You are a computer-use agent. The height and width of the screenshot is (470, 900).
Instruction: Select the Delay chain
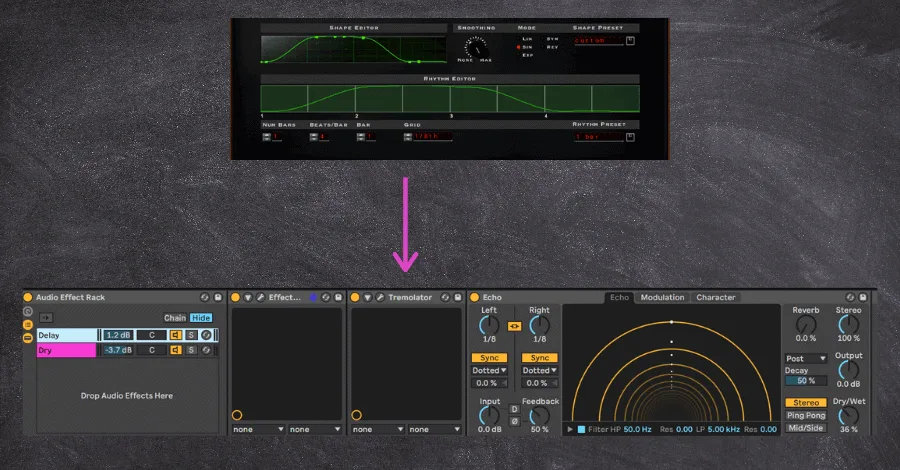coord(67,335)
